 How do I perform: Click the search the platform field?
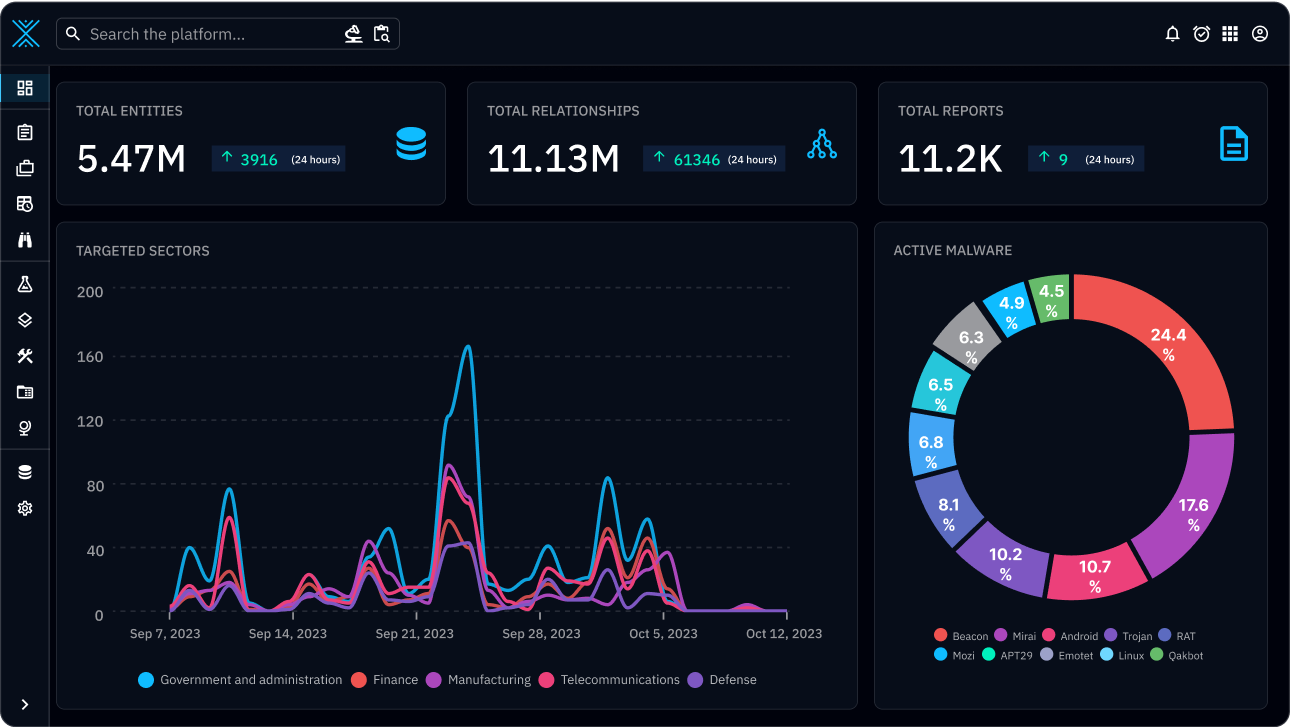[210, 34]
